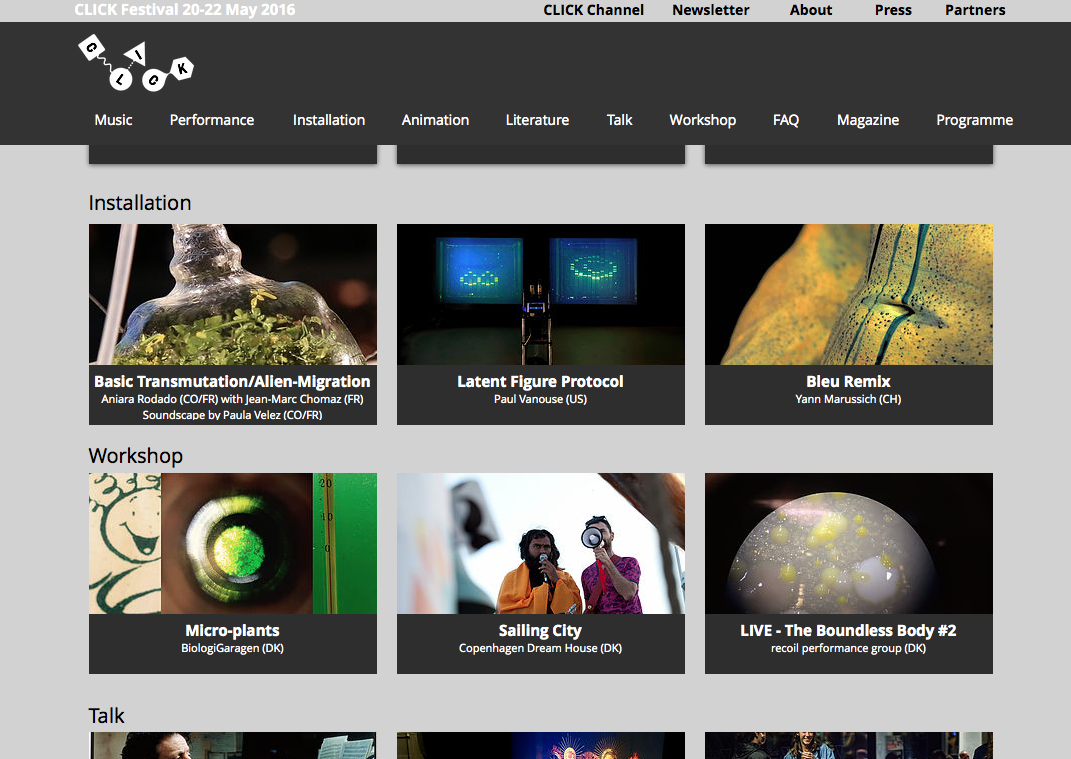1071x759 pixels.
Task: Open Basic Transmutation/Alien-Migration glass bottle thumbnail
Action: 233,294
